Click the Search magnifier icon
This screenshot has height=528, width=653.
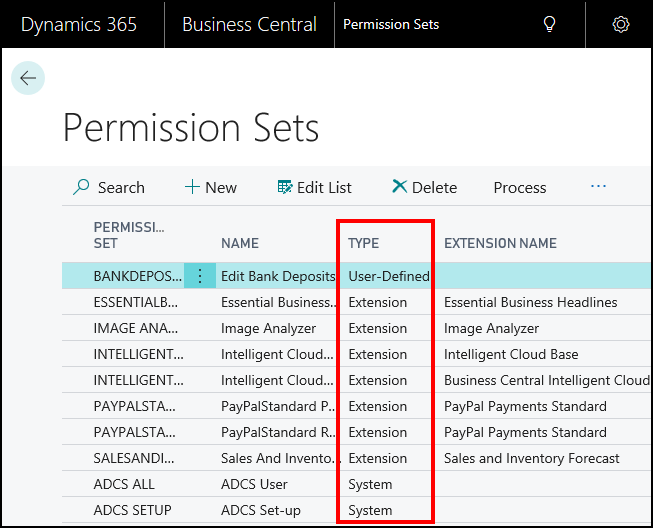[x=81, y=187]
